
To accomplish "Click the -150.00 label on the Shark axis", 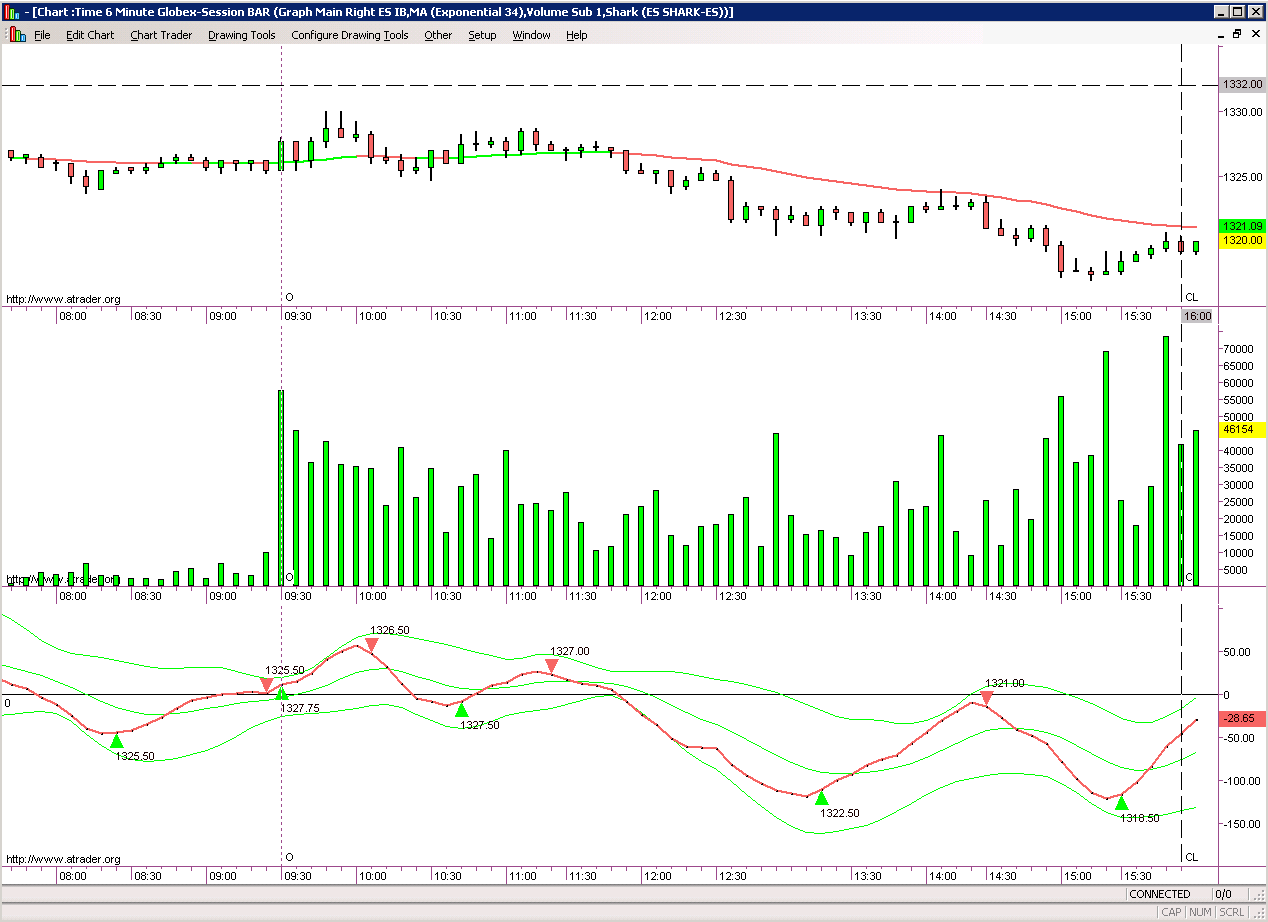I will point(1244,824).
